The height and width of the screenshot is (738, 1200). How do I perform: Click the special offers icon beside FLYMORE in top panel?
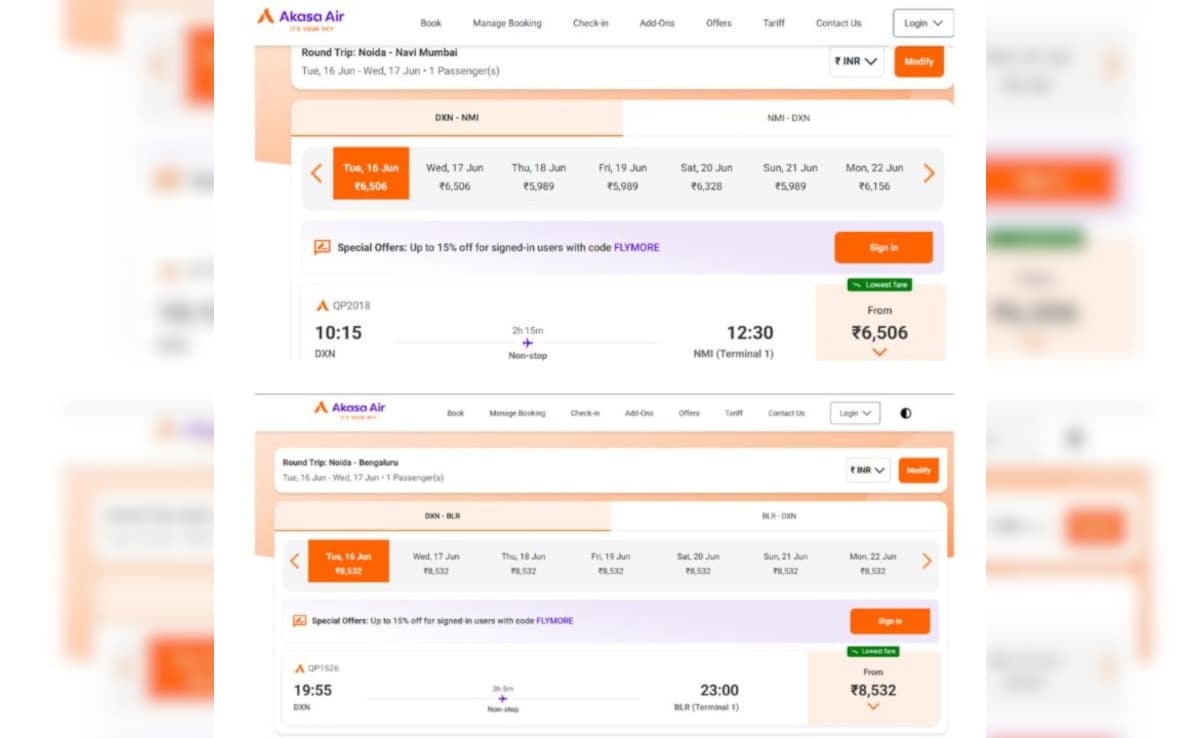[322, 247]
